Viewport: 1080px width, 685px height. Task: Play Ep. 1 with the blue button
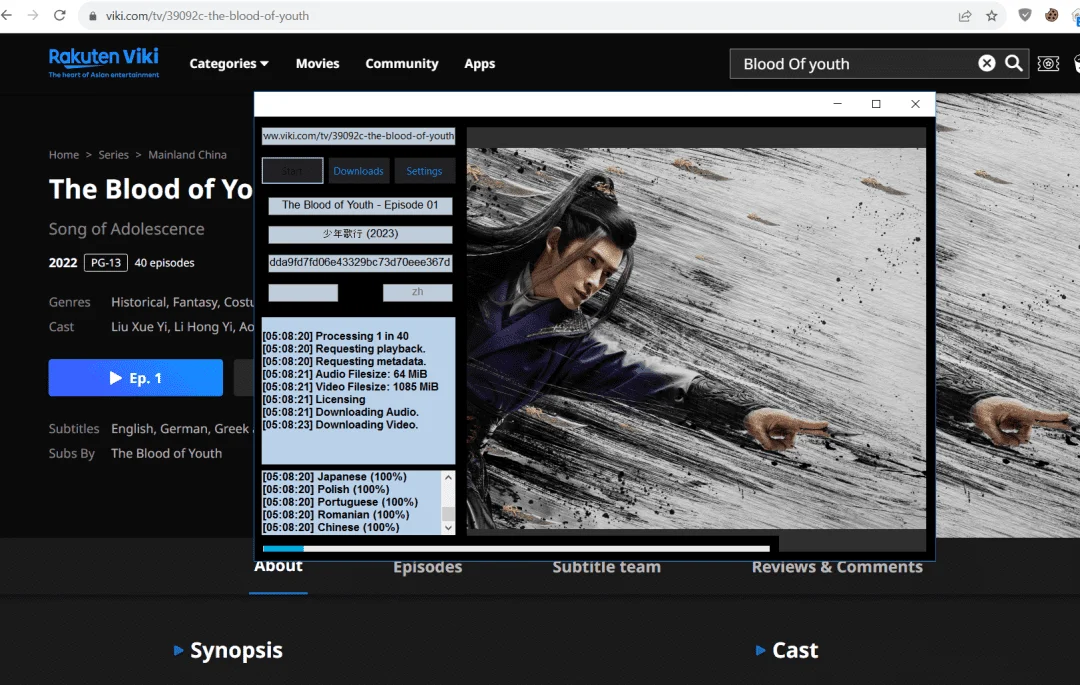[x=136, y=377]
